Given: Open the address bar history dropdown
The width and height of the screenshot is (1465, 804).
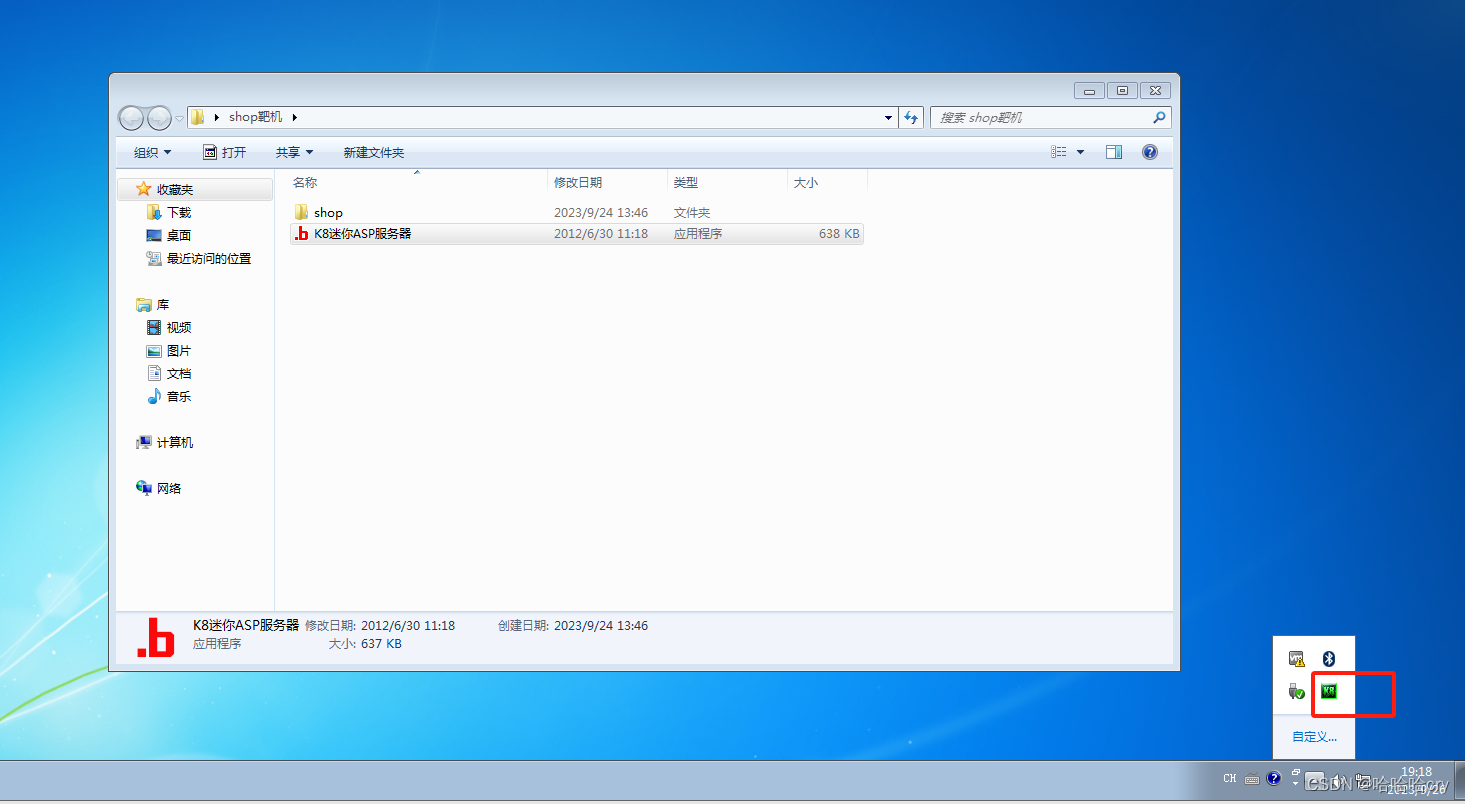Looking at the screenshot, I should [x=888, y=118].
